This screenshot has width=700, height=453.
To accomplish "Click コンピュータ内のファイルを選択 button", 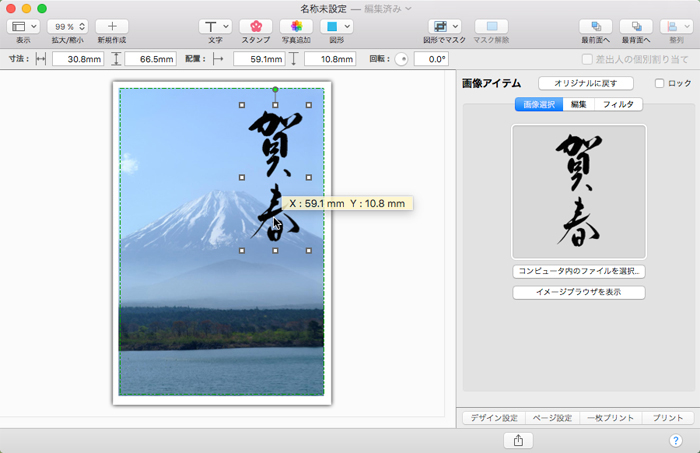I will pyautogui.click(x=579, y=271).
